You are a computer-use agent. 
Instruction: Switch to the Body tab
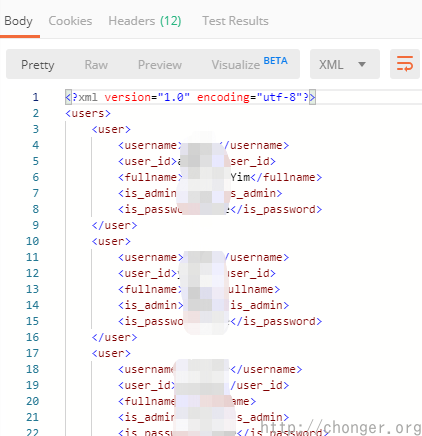coord(18,21)
